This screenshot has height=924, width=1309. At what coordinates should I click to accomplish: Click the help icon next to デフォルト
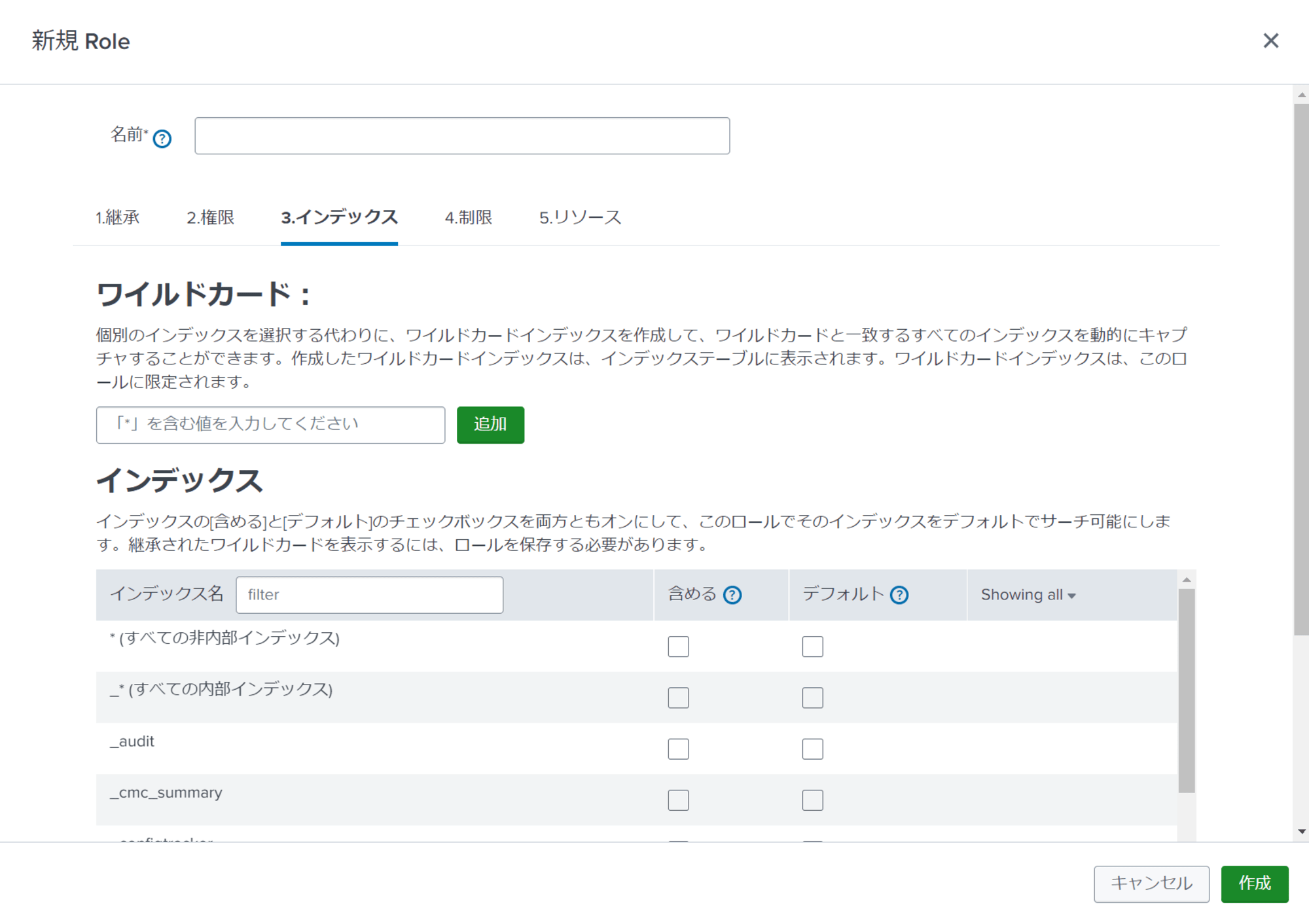(899, 595)
